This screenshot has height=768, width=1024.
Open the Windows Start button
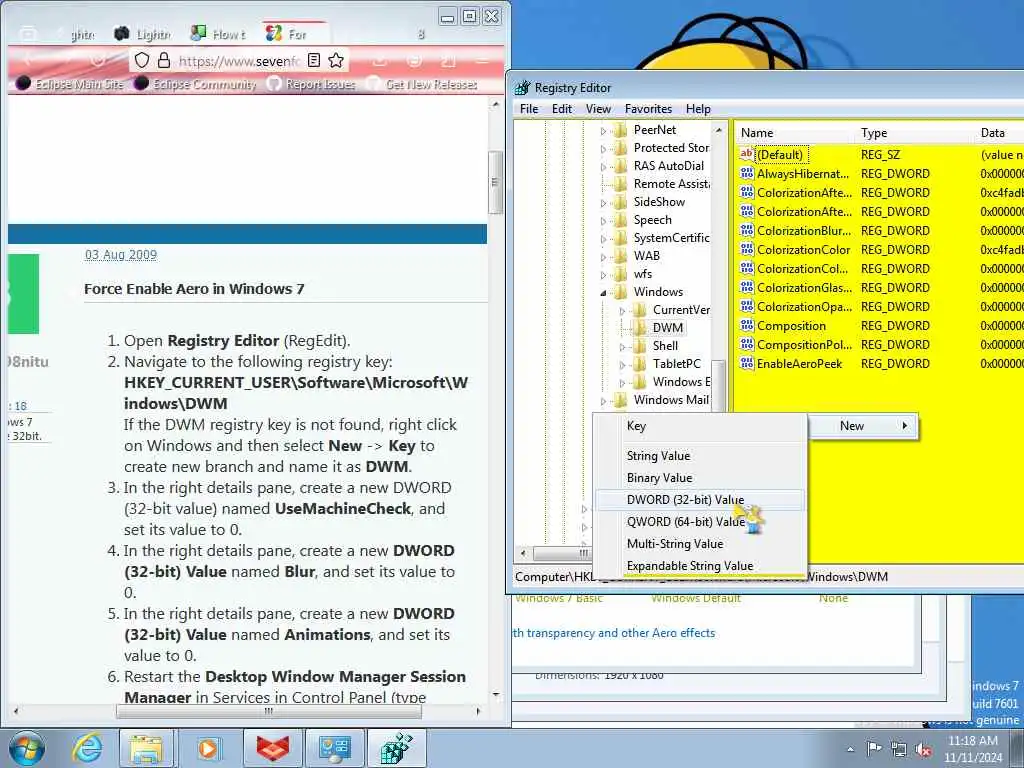tap(27, 748)
